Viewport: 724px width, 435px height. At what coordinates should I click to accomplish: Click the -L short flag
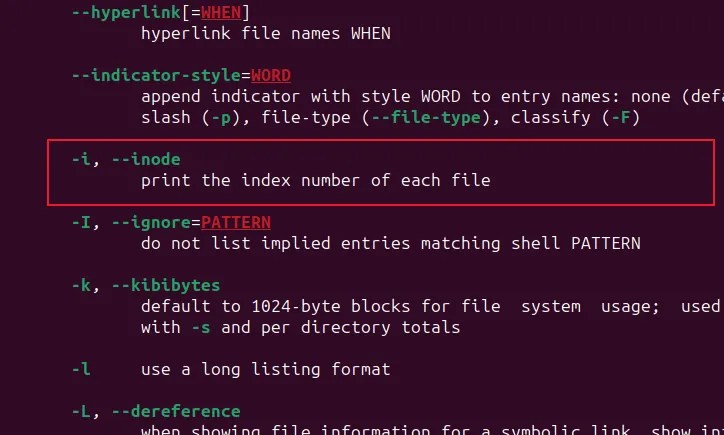coord(81,411)
